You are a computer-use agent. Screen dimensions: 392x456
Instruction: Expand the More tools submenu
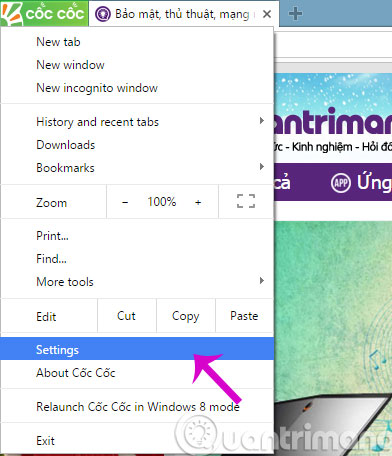(x=137, y=282)
